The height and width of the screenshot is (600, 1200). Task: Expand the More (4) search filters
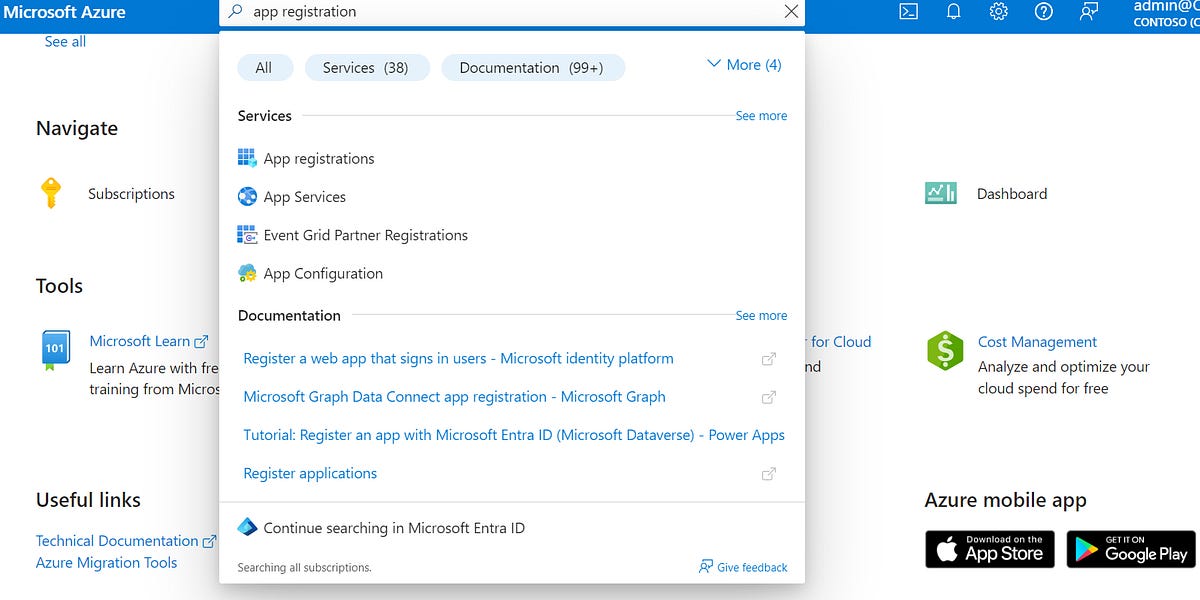(744, 64)
